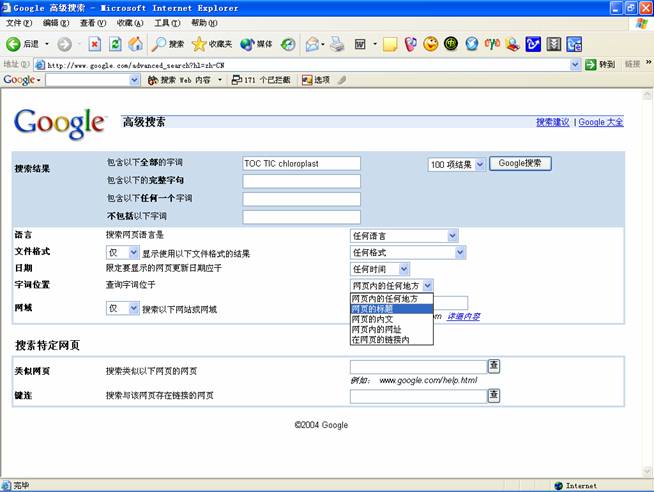Refresh the page with green arrows icon
654x492 pixels.
(115, 44)
